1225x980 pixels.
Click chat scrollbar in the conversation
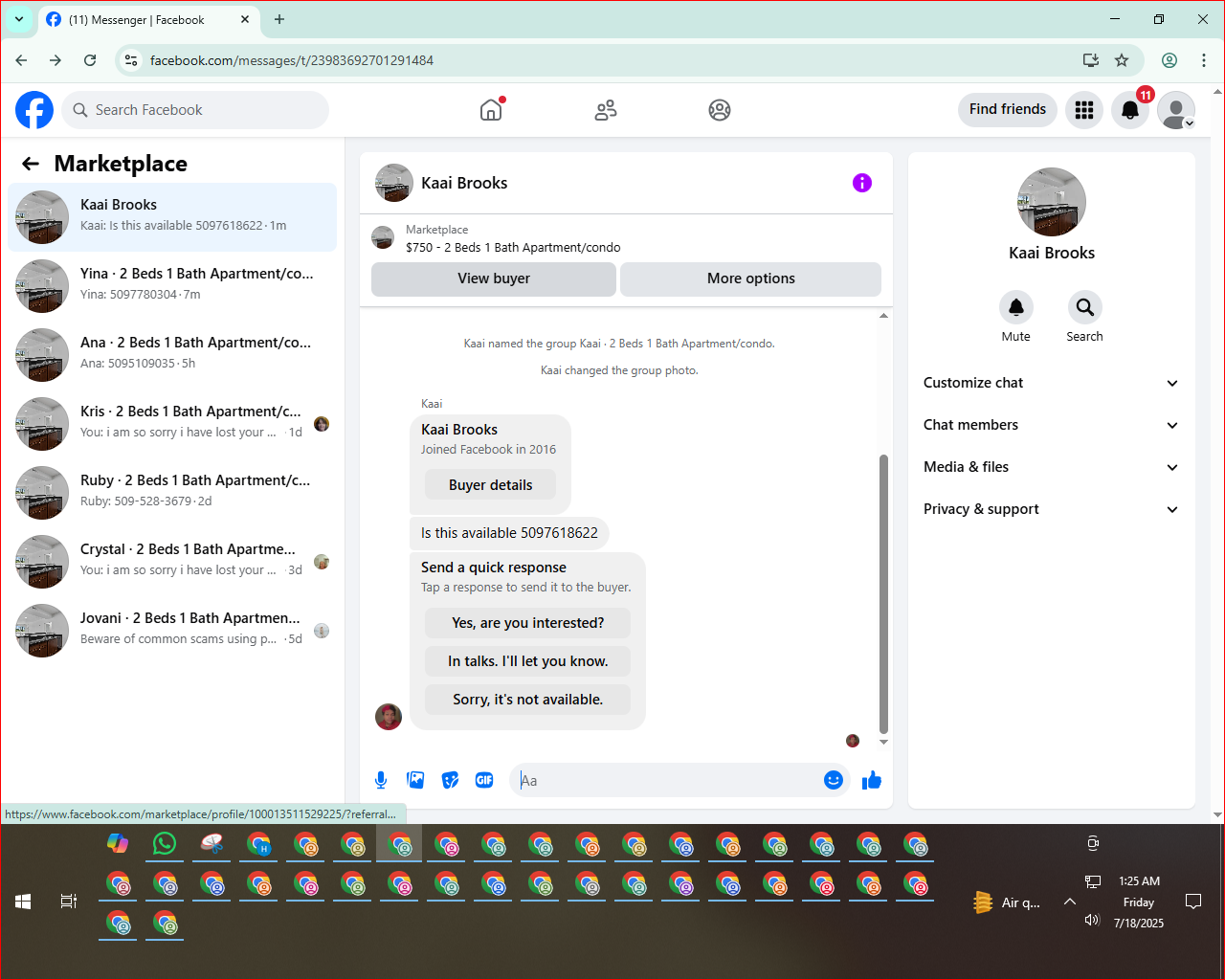pyautogui.click(x=883, y=593)
